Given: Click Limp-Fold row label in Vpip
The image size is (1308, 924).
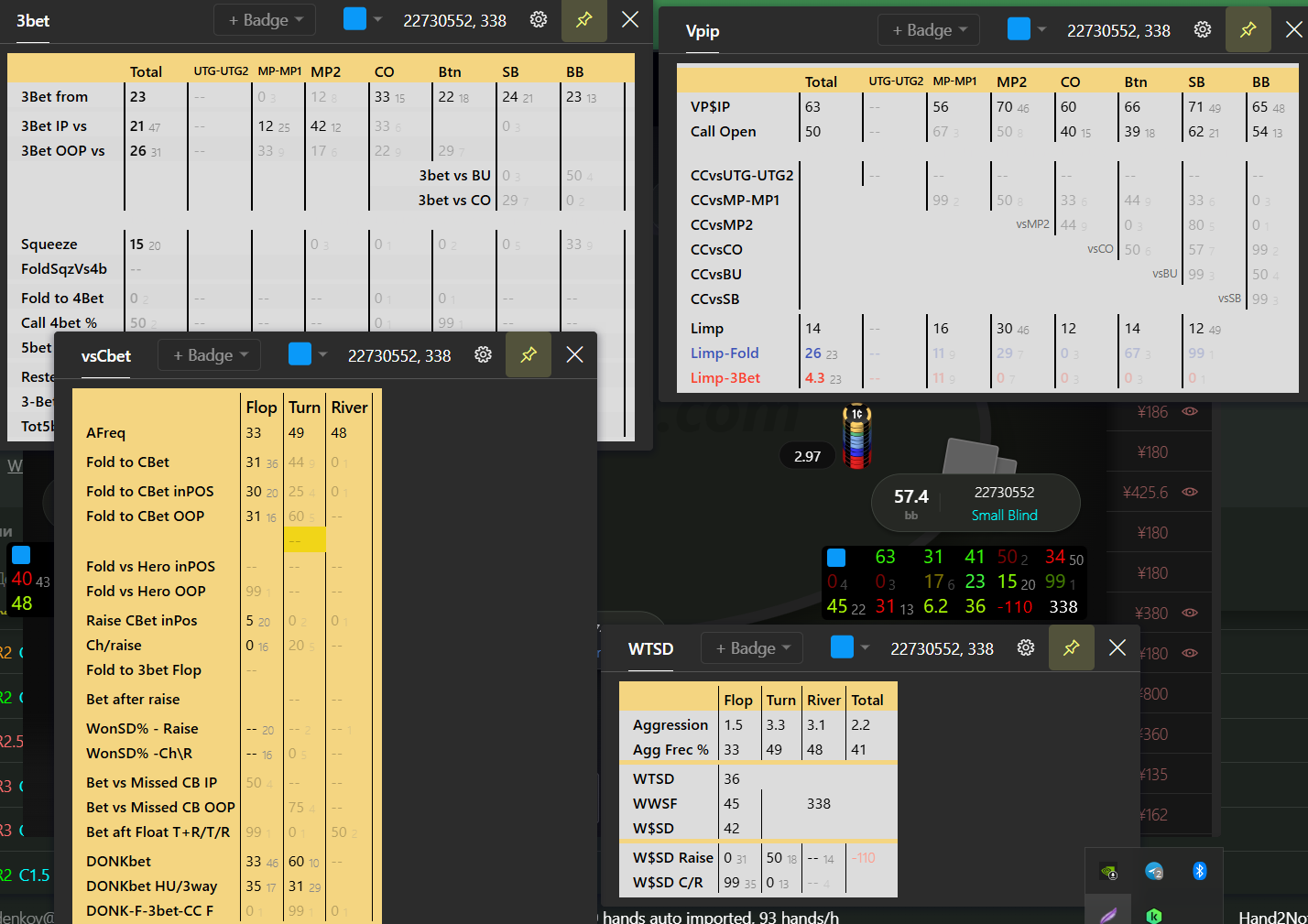Looking at the screenshot, I should point(725,353).
